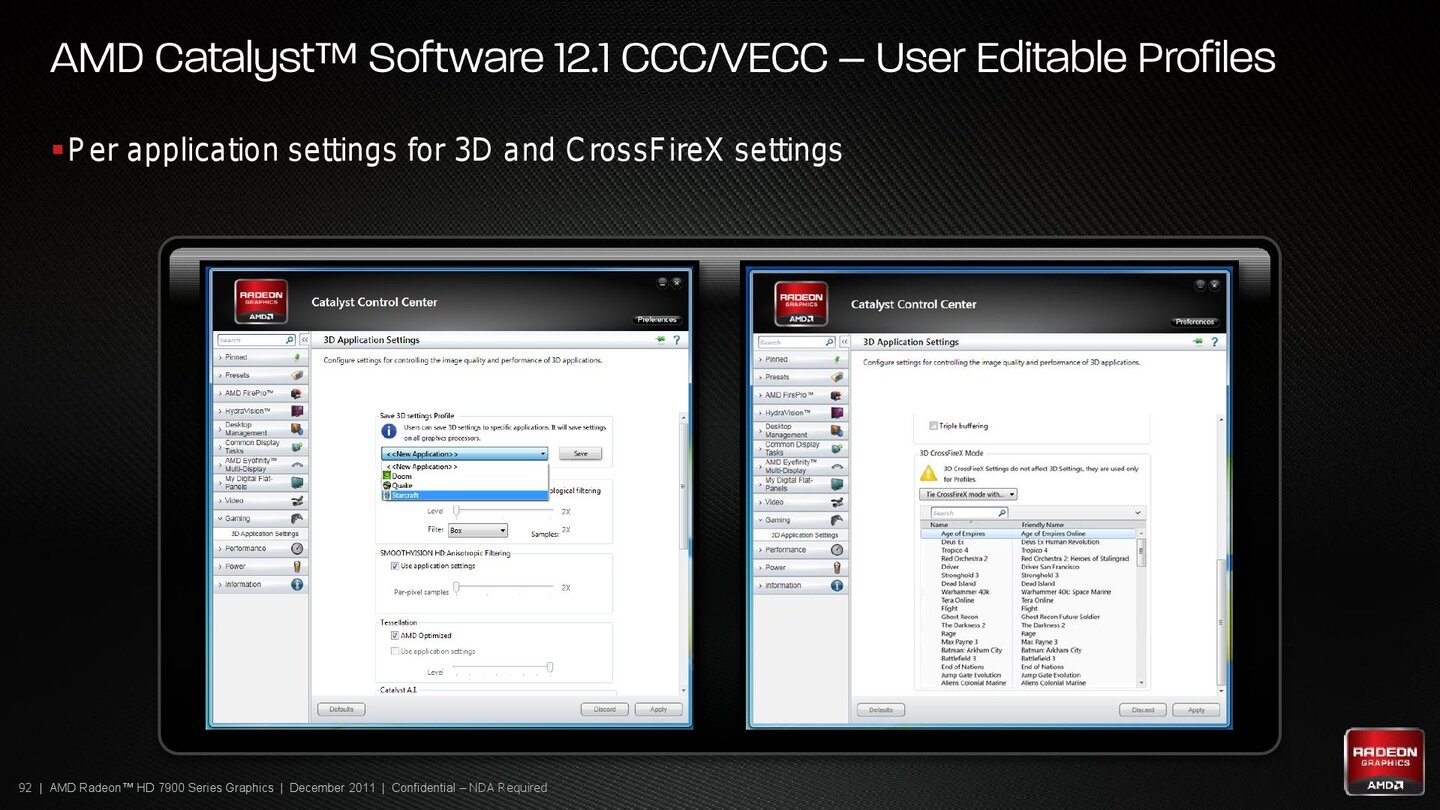Click search magnifier icon in left window
This screenshot has width=1440, height=810.
(x=289, y=340)
